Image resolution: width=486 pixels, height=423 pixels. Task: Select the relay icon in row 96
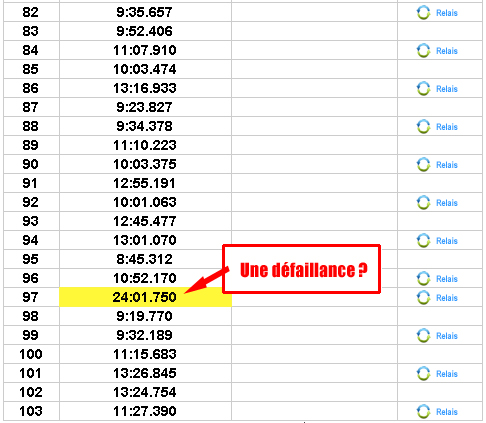pos(423,279)
